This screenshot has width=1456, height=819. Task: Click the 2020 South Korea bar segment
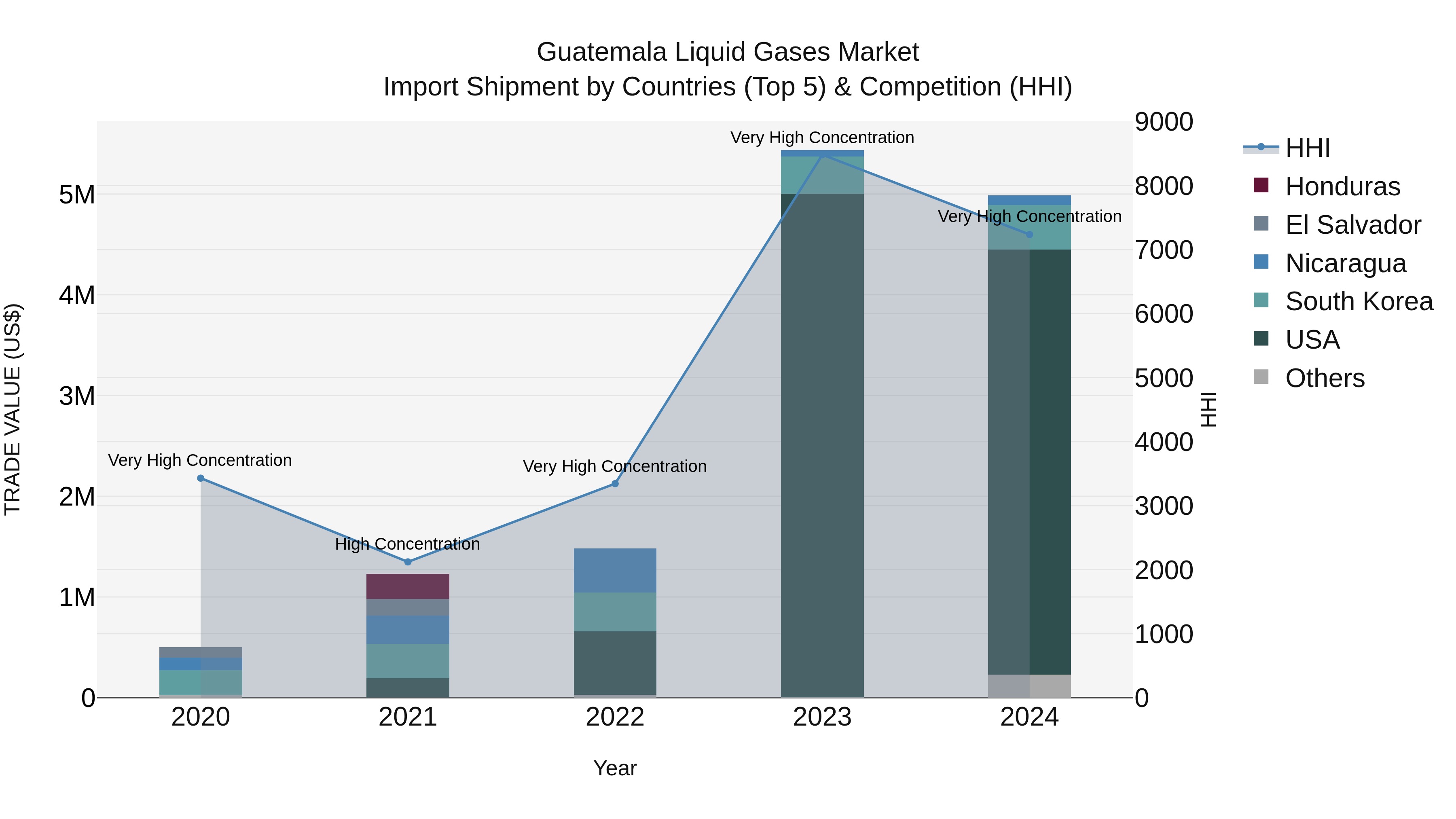[201, 682]
